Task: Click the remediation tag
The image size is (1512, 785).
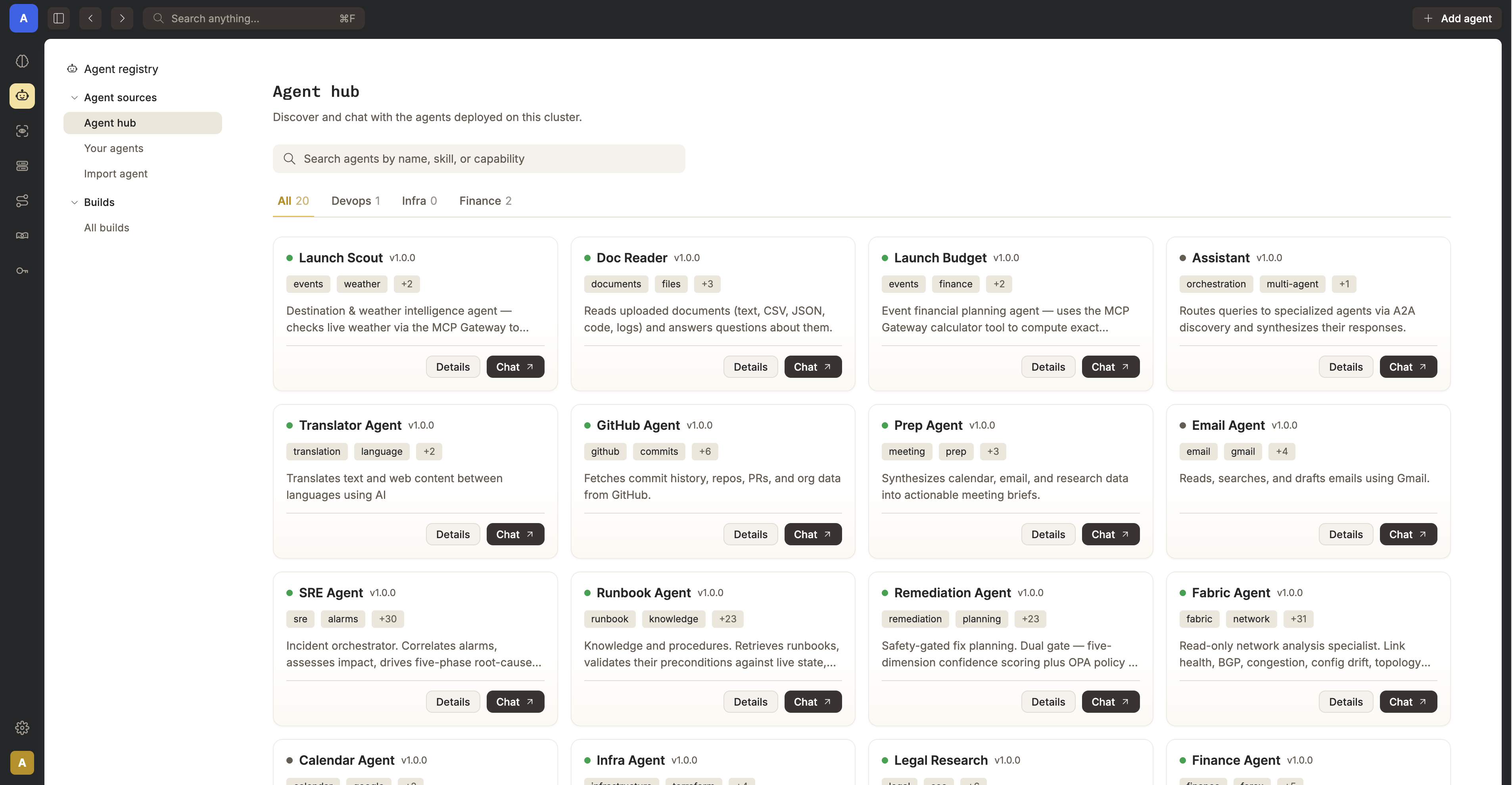Action: [915, 619]
